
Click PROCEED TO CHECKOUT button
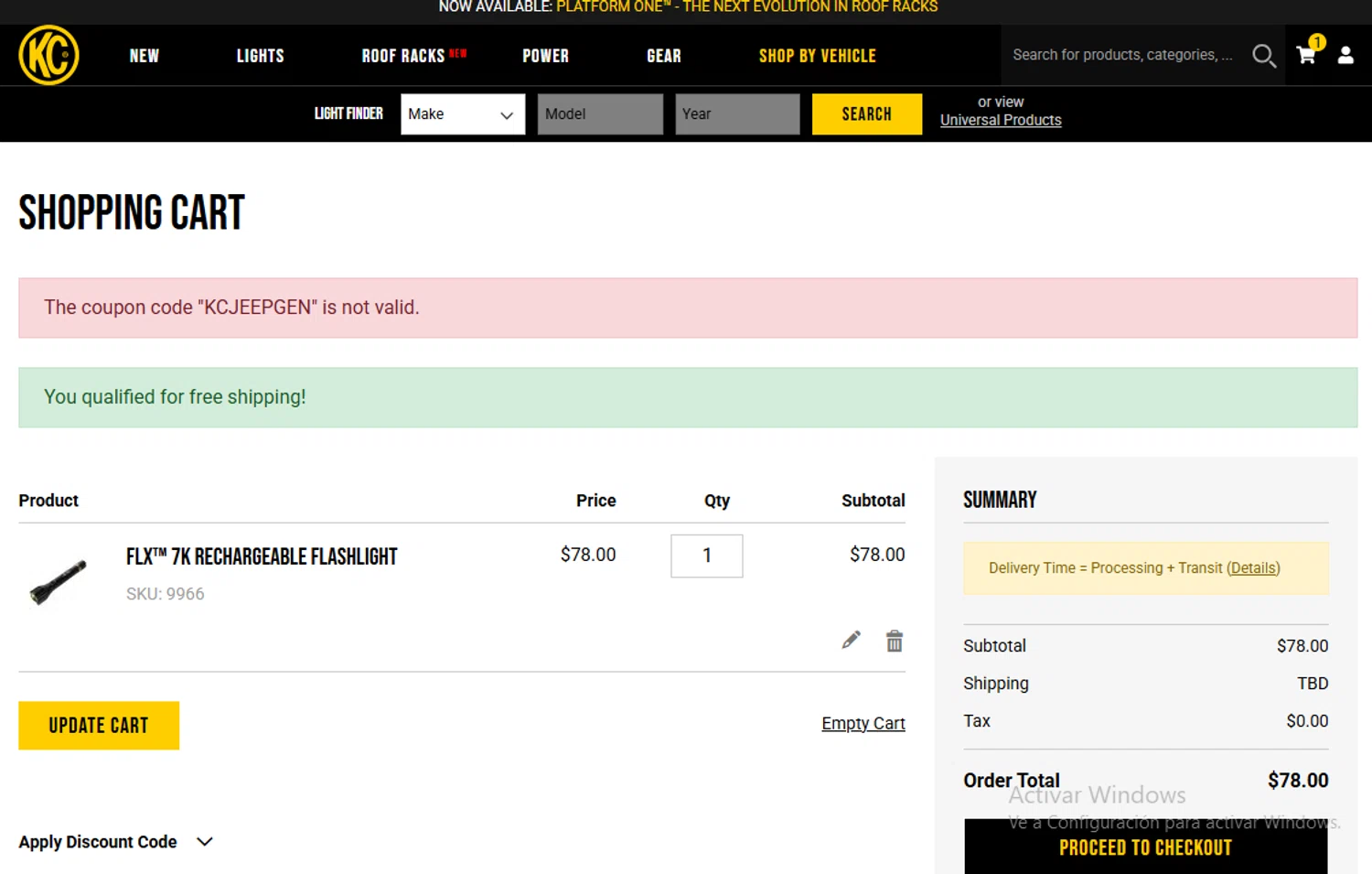pyautogui.click(x=1146, y=847)
